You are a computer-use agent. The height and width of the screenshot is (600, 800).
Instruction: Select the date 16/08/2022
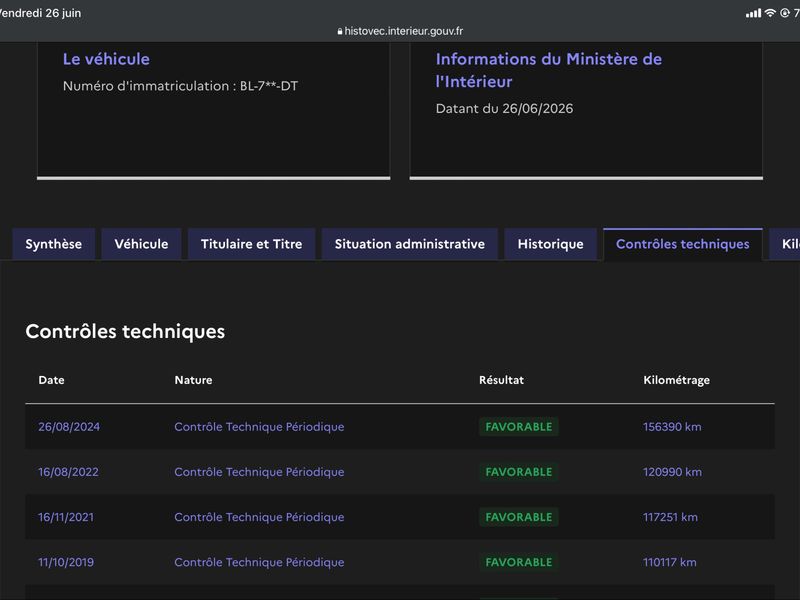coord(68,472)
